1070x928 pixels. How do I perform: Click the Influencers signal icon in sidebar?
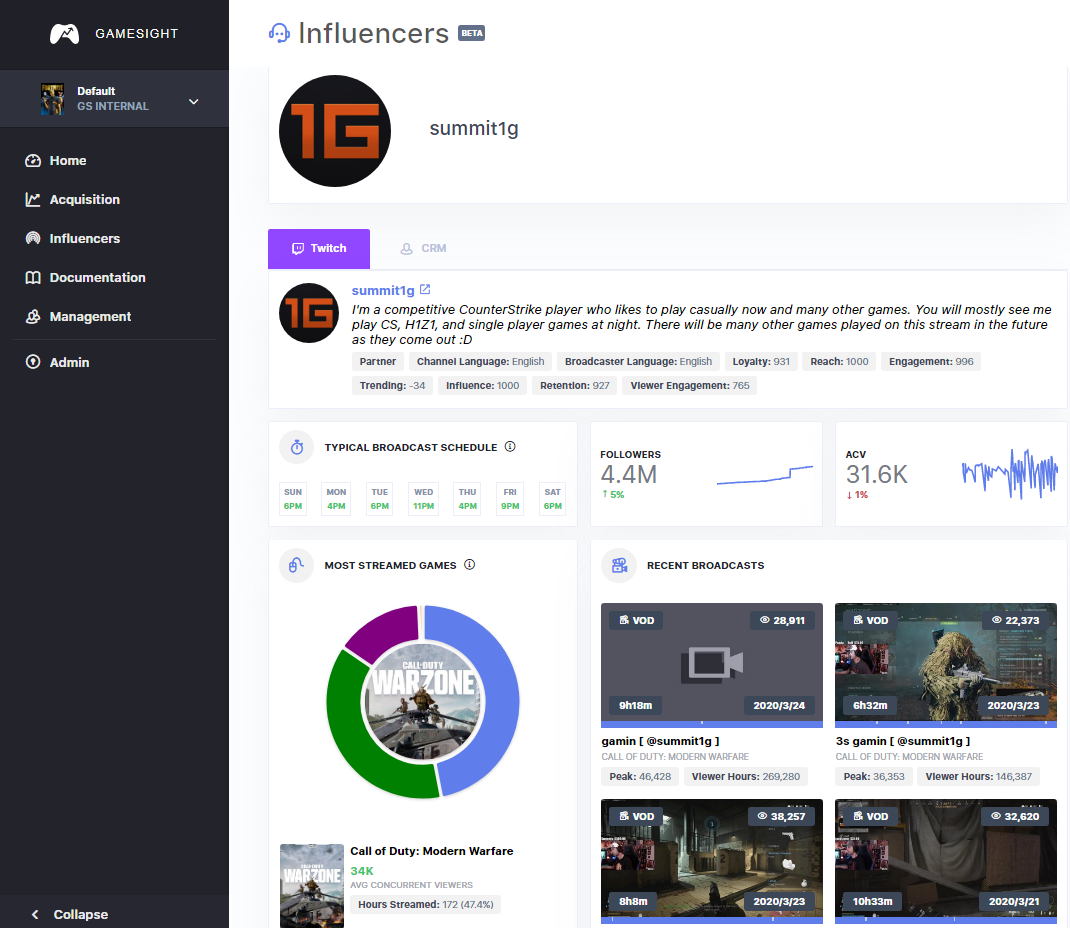click(x=33, y=238)
